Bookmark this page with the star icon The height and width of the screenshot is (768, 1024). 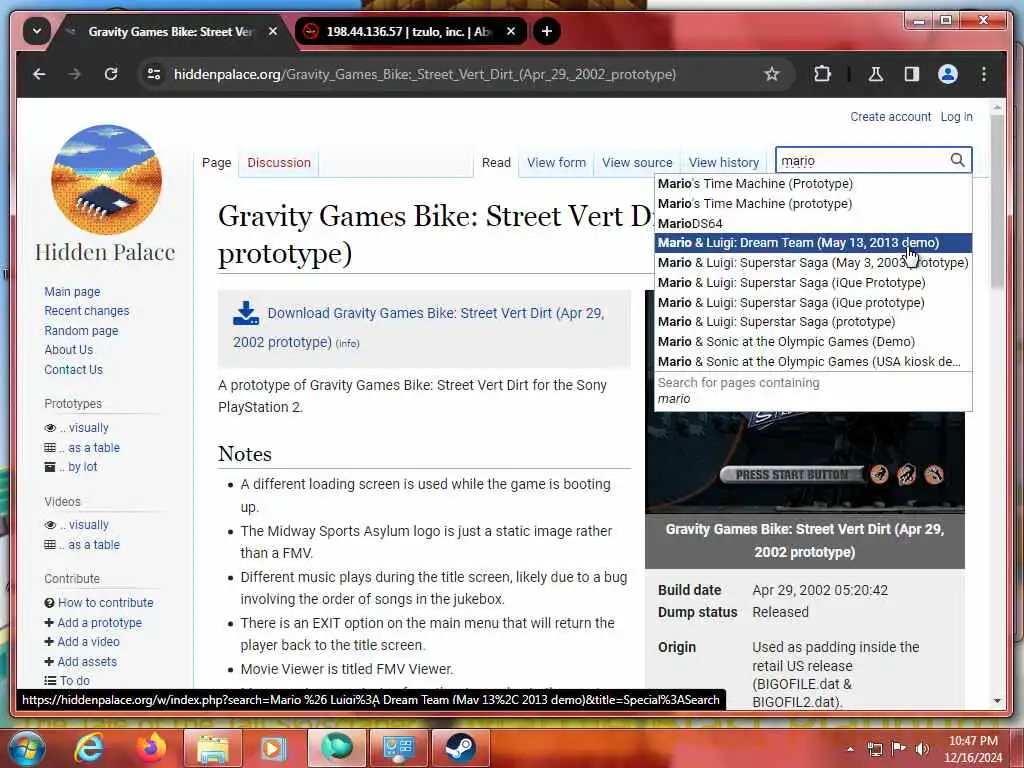(772, 74)
